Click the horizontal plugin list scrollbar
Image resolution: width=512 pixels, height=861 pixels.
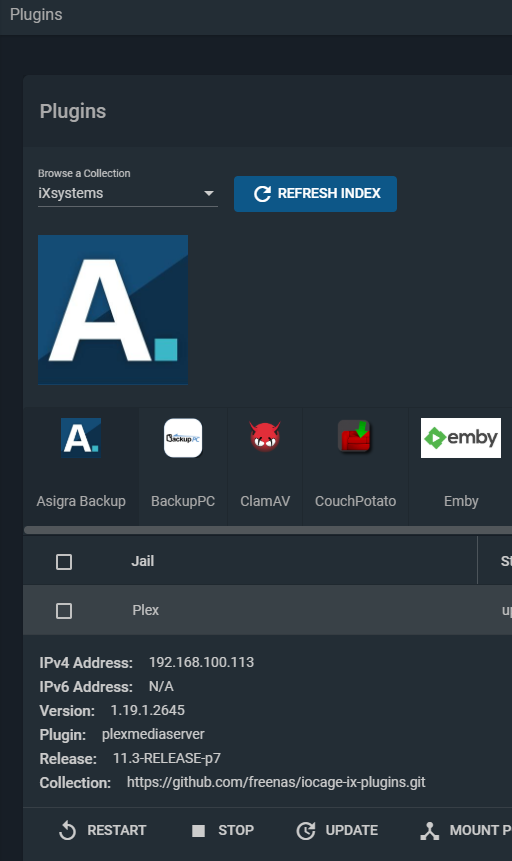click(268, 530)
